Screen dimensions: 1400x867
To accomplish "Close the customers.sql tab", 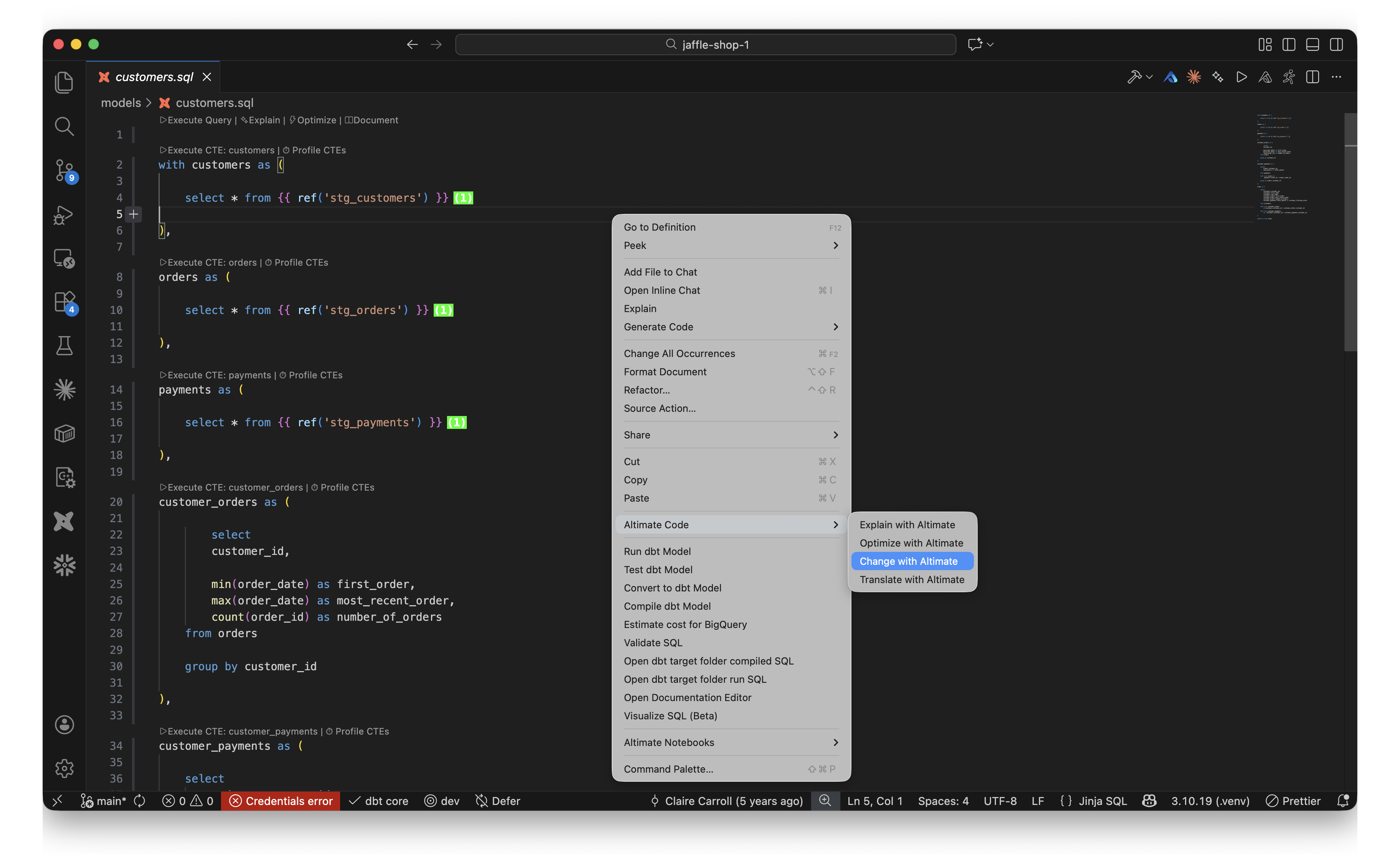I will (x=207, y=77).
